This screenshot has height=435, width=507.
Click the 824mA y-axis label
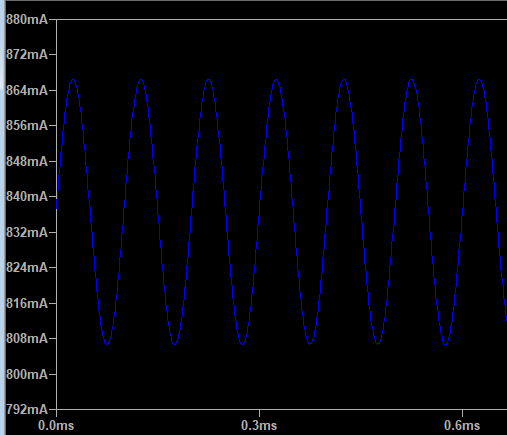click(27, 267)
